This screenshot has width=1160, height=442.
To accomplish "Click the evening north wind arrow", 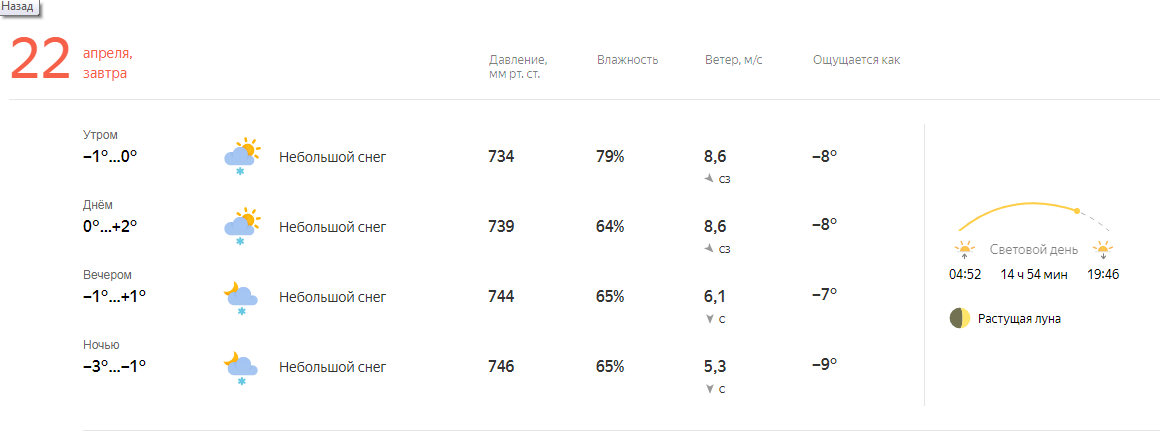I will 710,319.
